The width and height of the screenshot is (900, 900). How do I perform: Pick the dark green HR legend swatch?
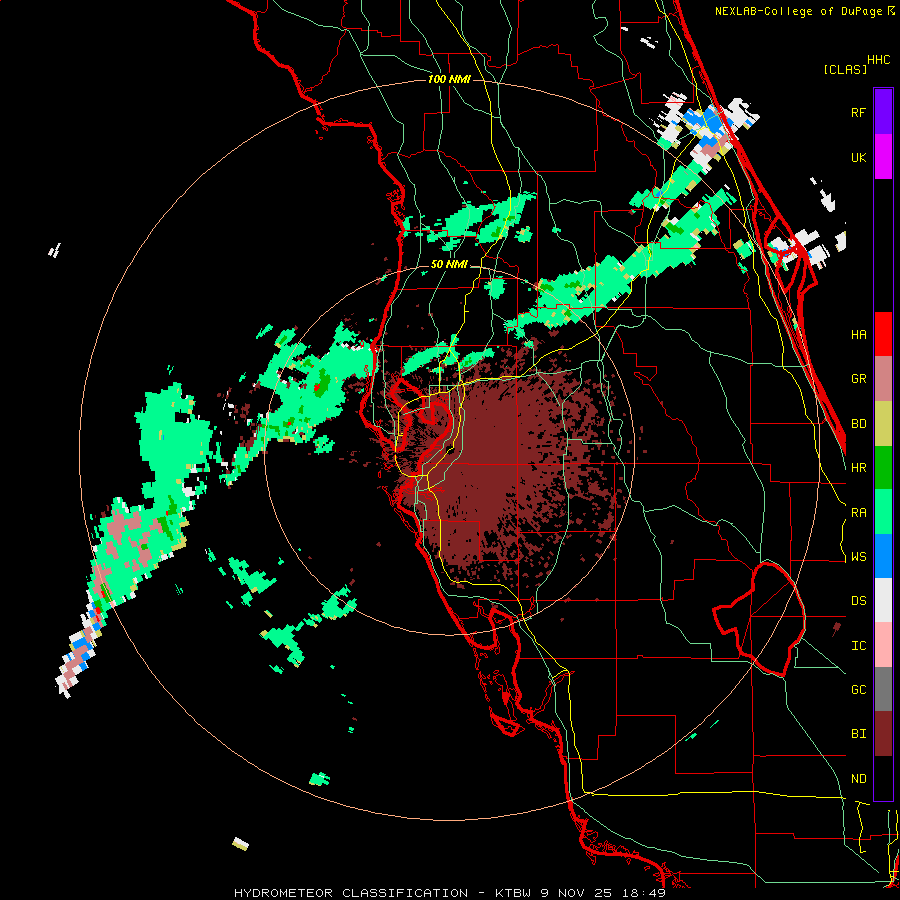(883, 468)
